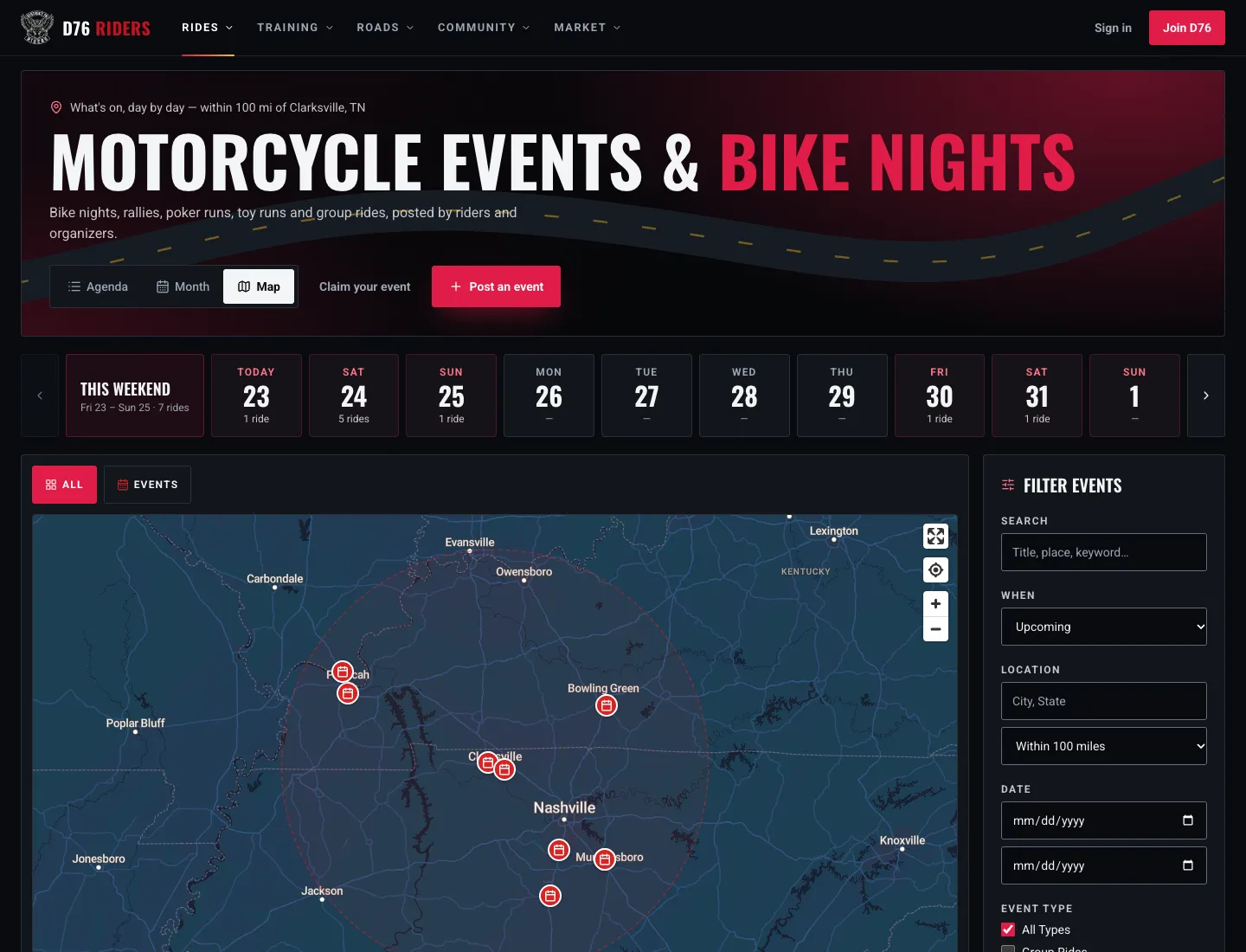Zoom in on the map
1246x952 pixels.
coord(935,604)
